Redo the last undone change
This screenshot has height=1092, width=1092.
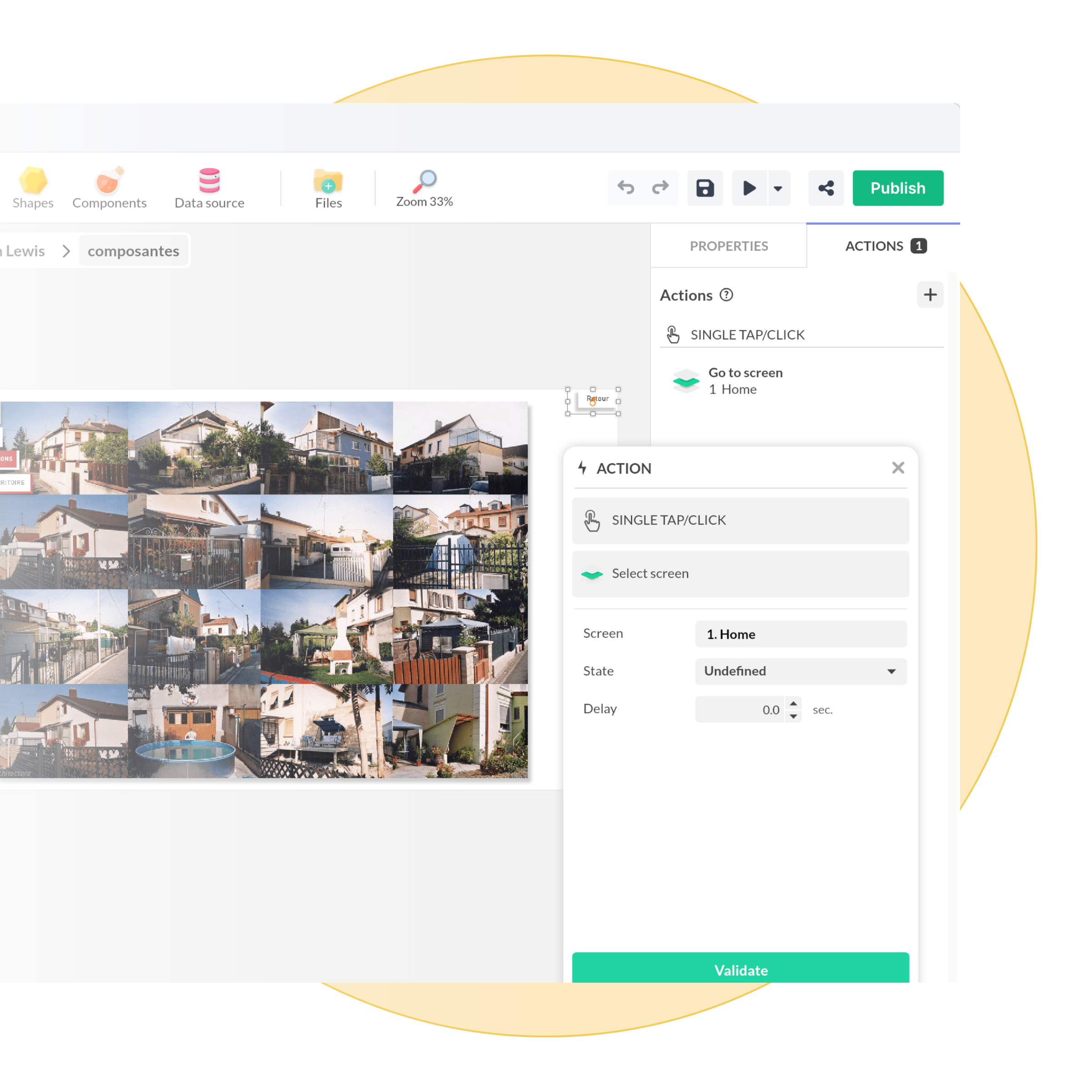(660, 187)
